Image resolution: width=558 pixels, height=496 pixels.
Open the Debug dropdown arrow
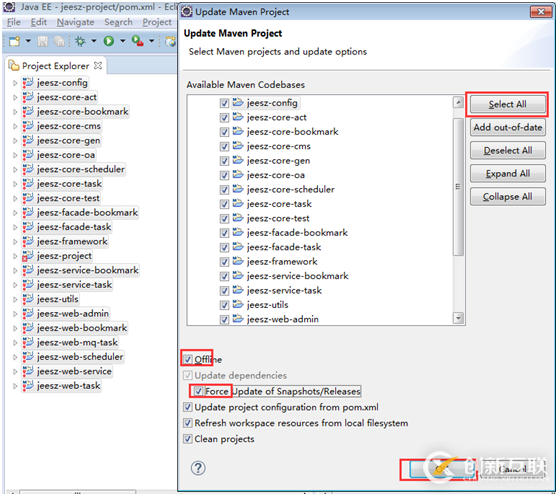click(x=94, y=41)
